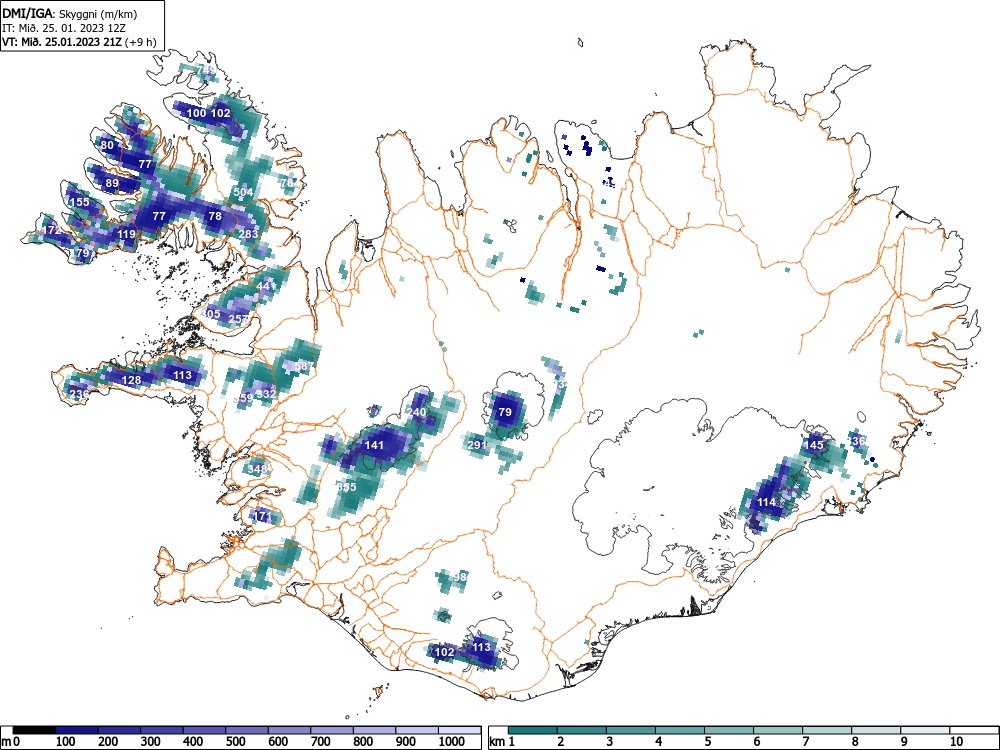Click the 179 value in the Westfjords
The image size is (1000, 750).
tap(81, 253)
